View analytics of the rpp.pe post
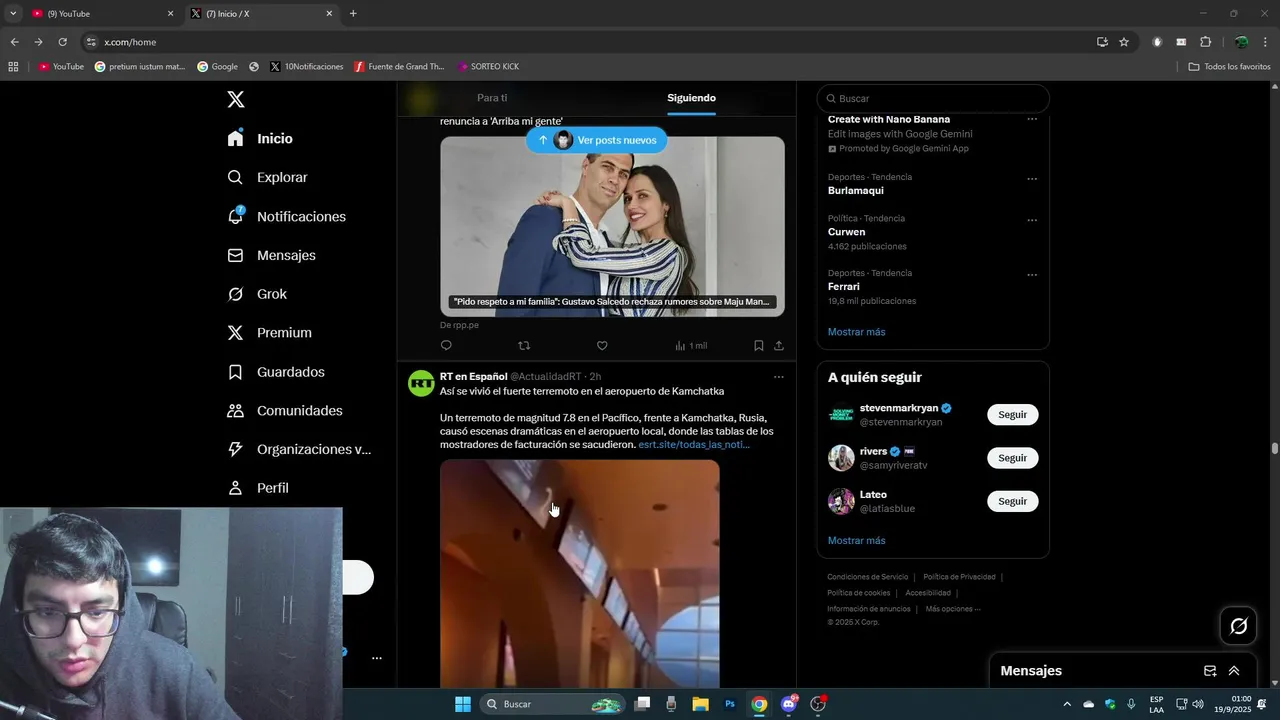Viewport: 1280px width, 720px height. [x=690, y=346]
